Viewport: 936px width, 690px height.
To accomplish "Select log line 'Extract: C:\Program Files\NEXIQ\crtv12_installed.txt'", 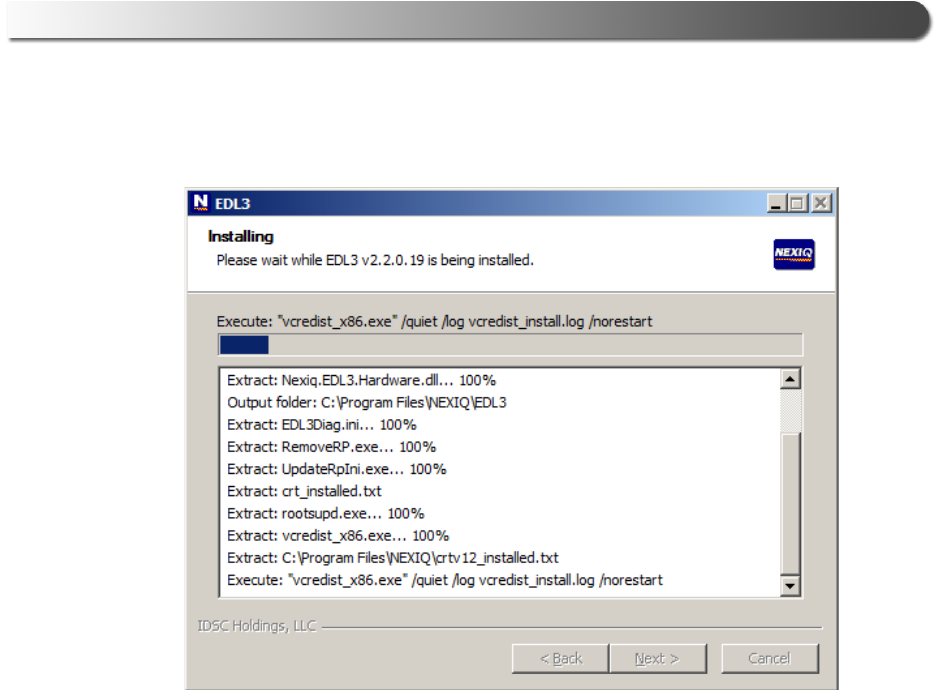I will click(393, 557).
